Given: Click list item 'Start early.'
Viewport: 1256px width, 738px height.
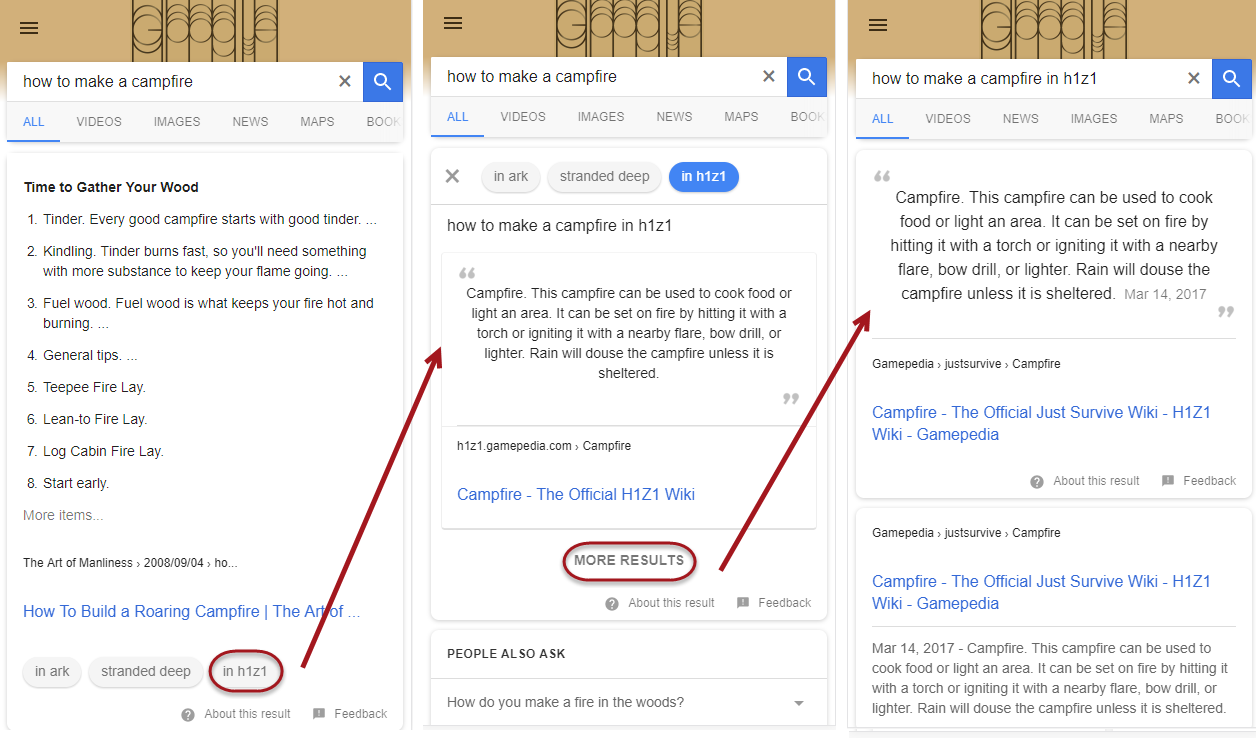Looking at the screenshot, I should point(76,484).
